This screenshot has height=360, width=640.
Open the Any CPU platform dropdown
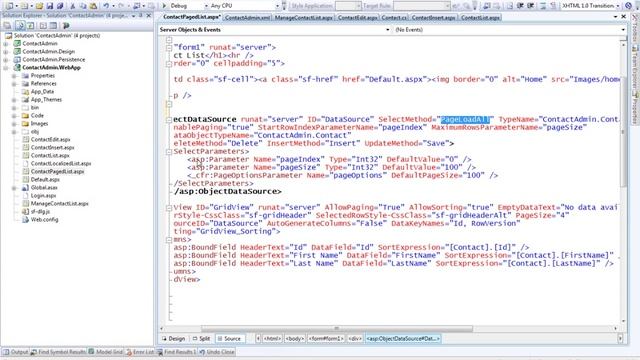coord(278,6)
